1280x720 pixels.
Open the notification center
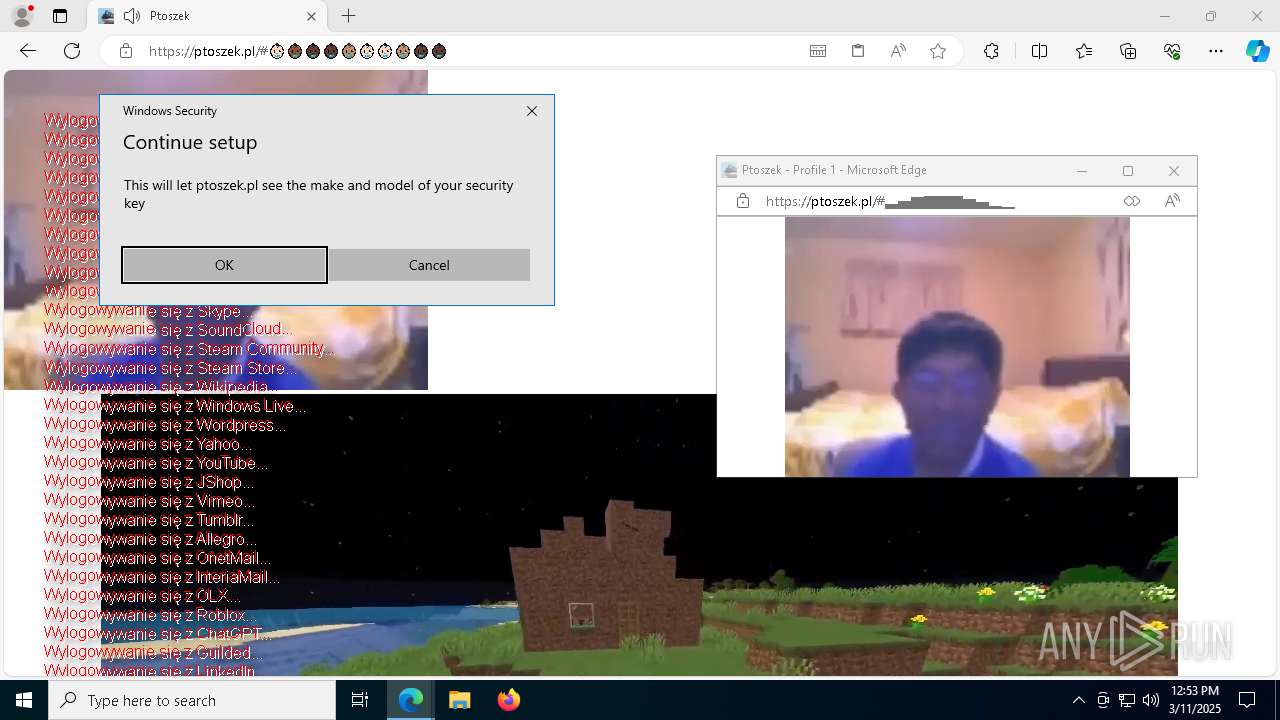click(1247, 700)
